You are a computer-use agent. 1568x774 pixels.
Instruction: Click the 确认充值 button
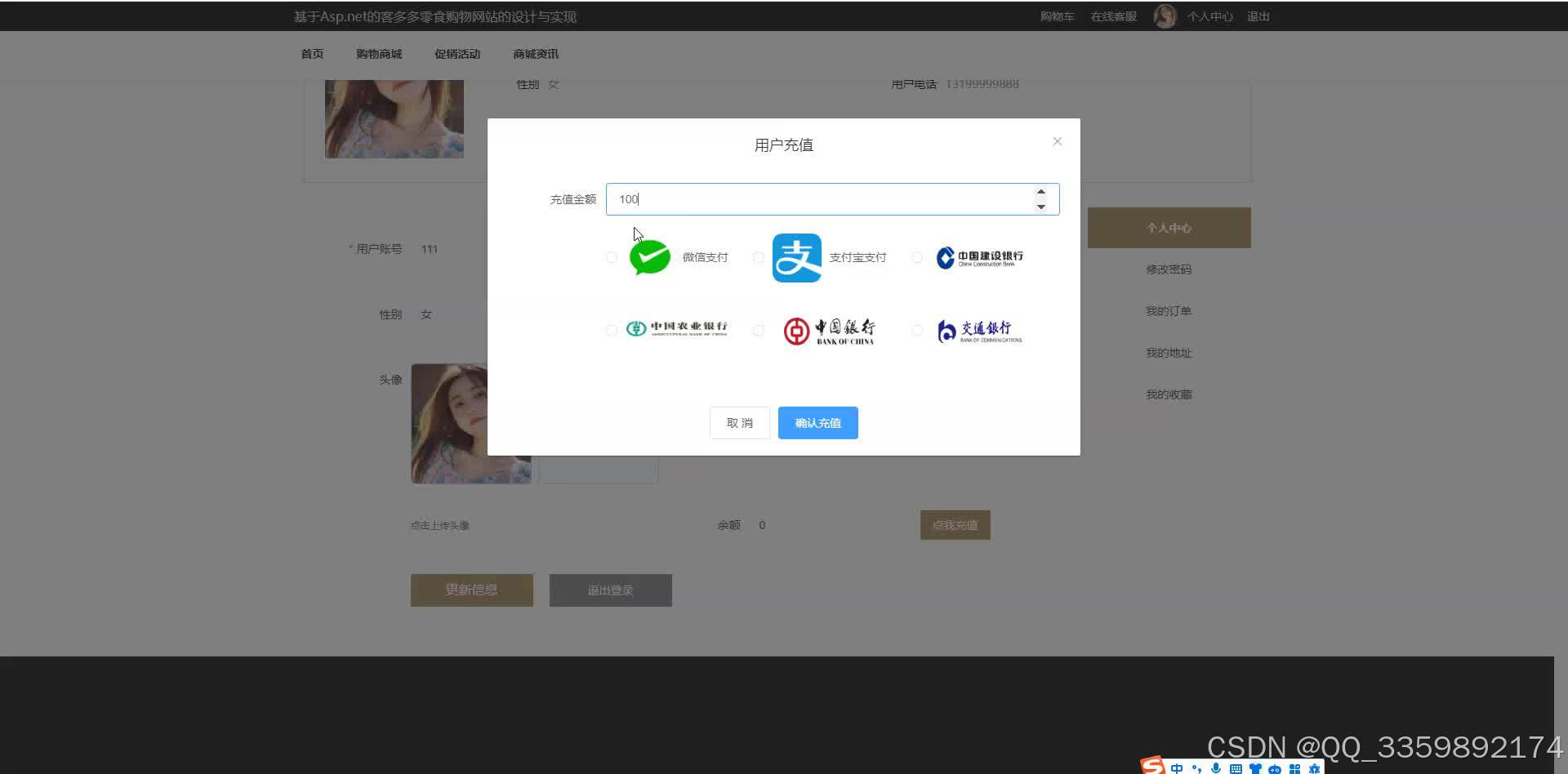click(817, 423)
